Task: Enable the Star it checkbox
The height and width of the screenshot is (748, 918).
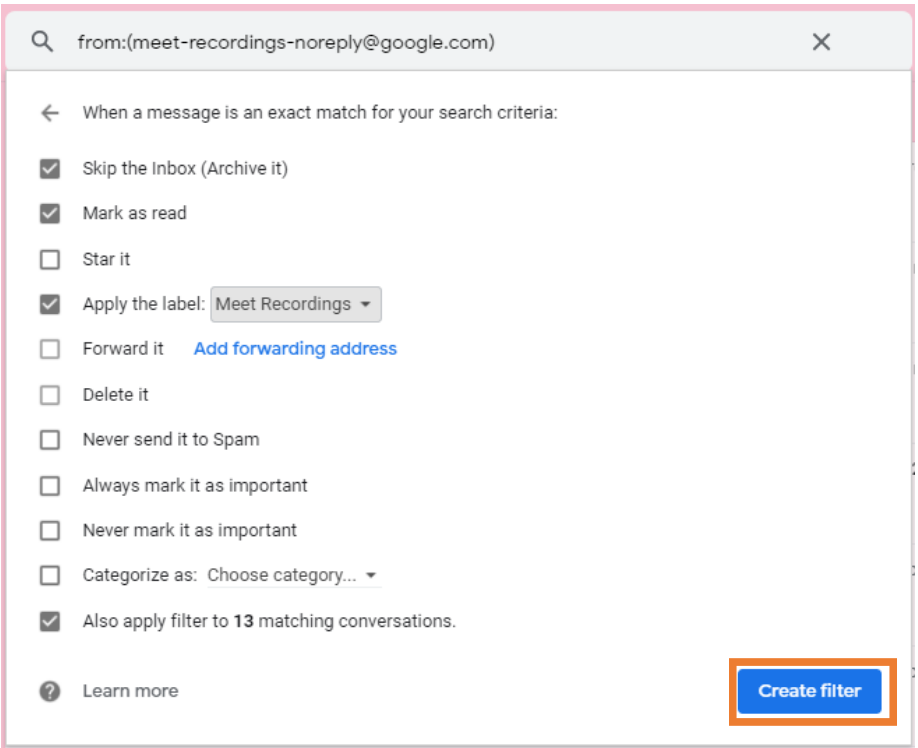Action: click(50, 259)
